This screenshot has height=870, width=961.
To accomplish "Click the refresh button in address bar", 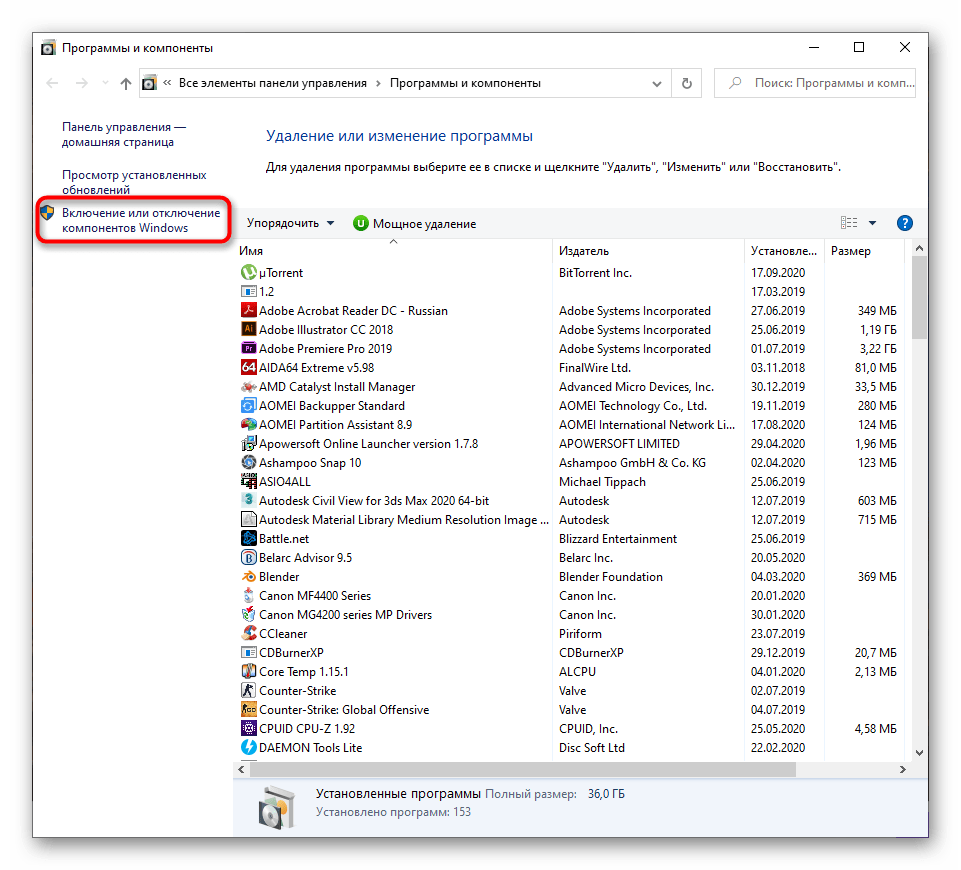I will [x=686, y=83].
